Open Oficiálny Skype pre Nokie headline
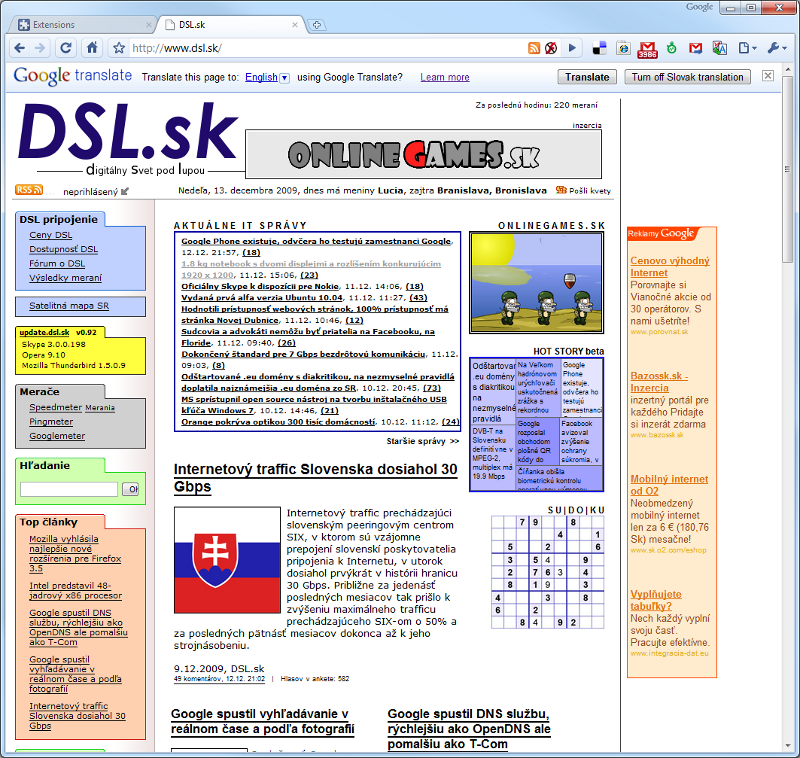Screen dimensions: 800x758 tap(260, 287)
